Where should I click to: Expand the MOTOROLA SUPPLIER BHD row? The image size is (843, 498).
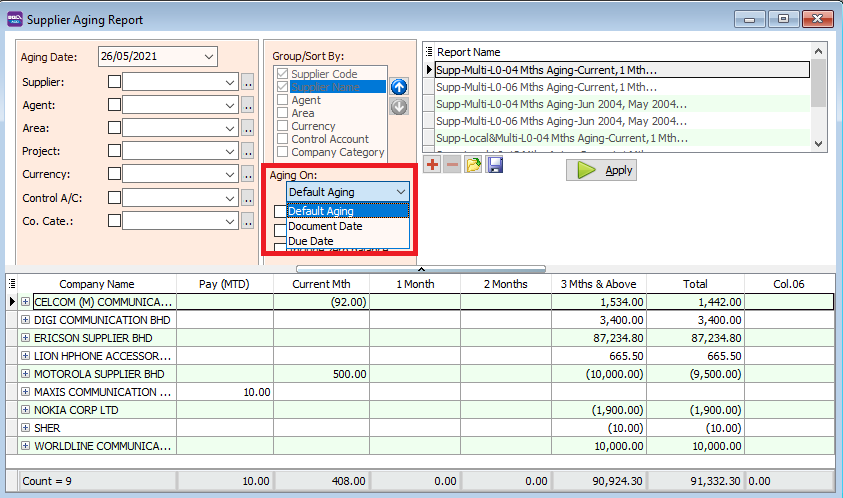(x=25, y=374)
